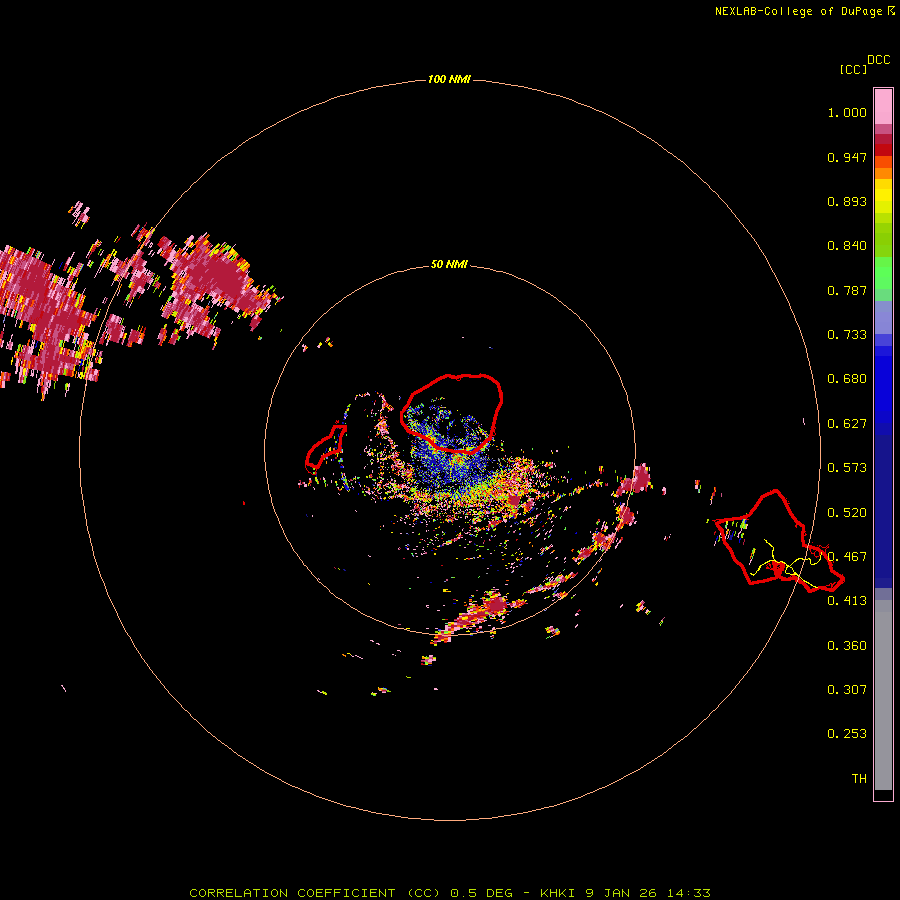This screenshot has height=900, width=900.
Task: Click the 1.000 color scale value
Action: pyautogui.click(x=847, y=112)
